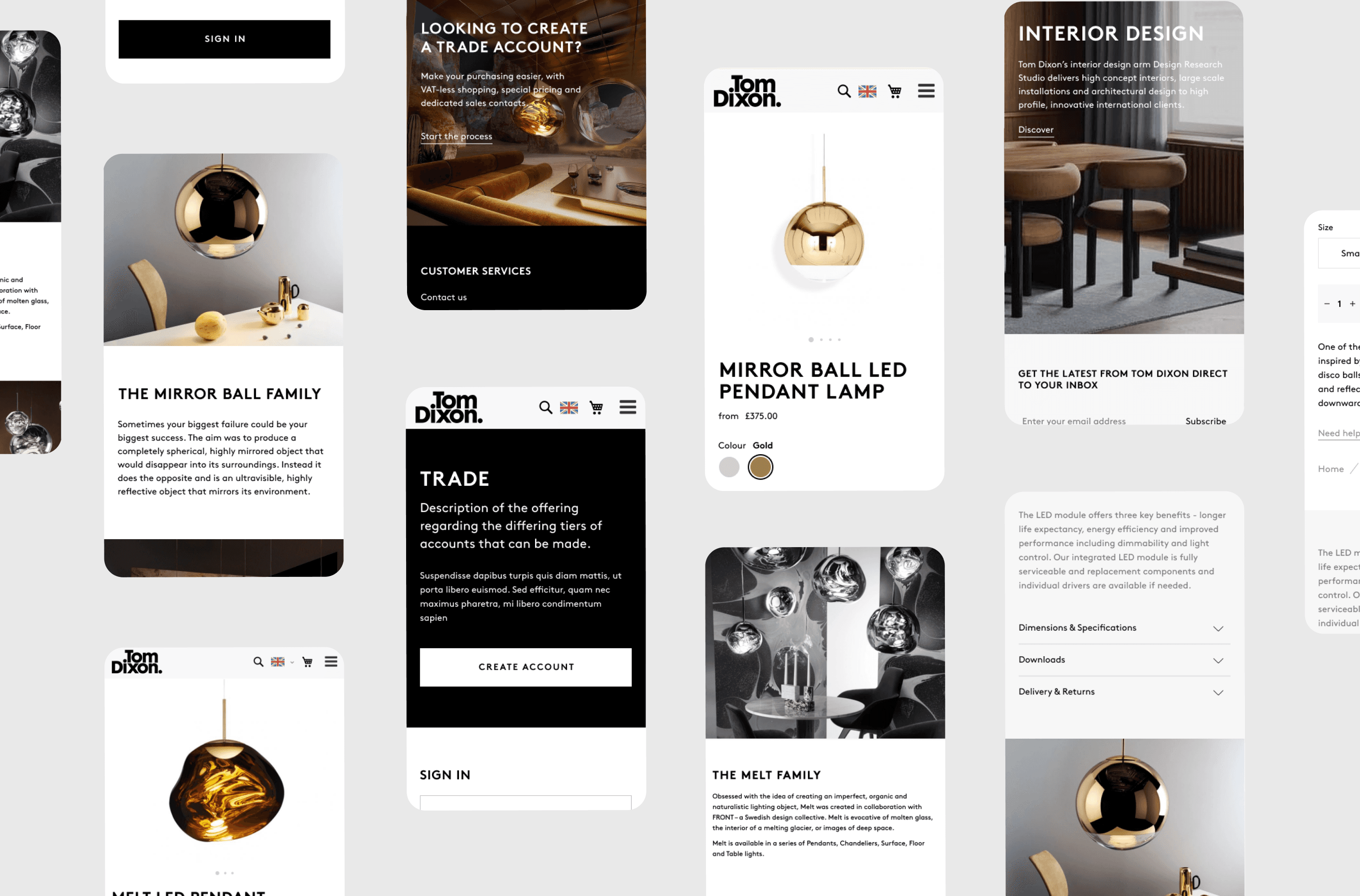Click SIGN IN button on account page

point(225,37)
